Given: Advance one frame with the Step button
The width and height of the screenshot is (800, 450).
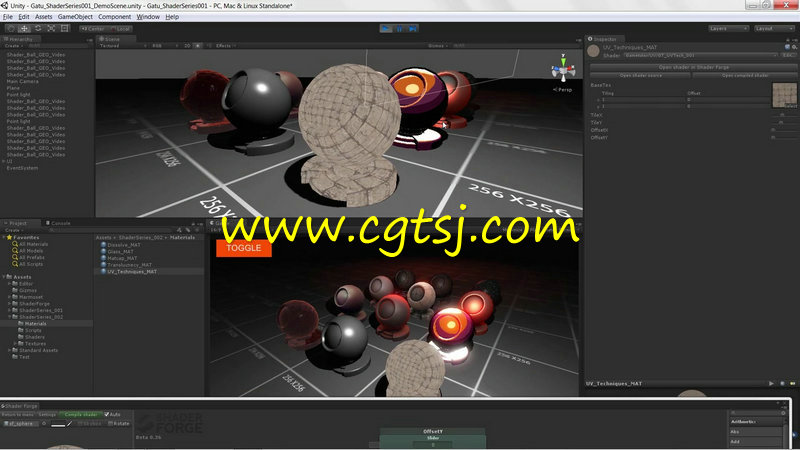Looking at the screenshot, I should pyautogui.click(x=413, y=29).
